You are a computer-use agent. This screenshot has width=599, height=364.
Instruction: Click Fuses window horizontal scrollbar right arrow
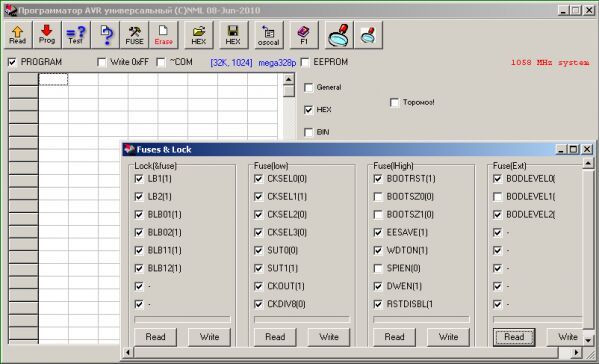pos(576,353)
